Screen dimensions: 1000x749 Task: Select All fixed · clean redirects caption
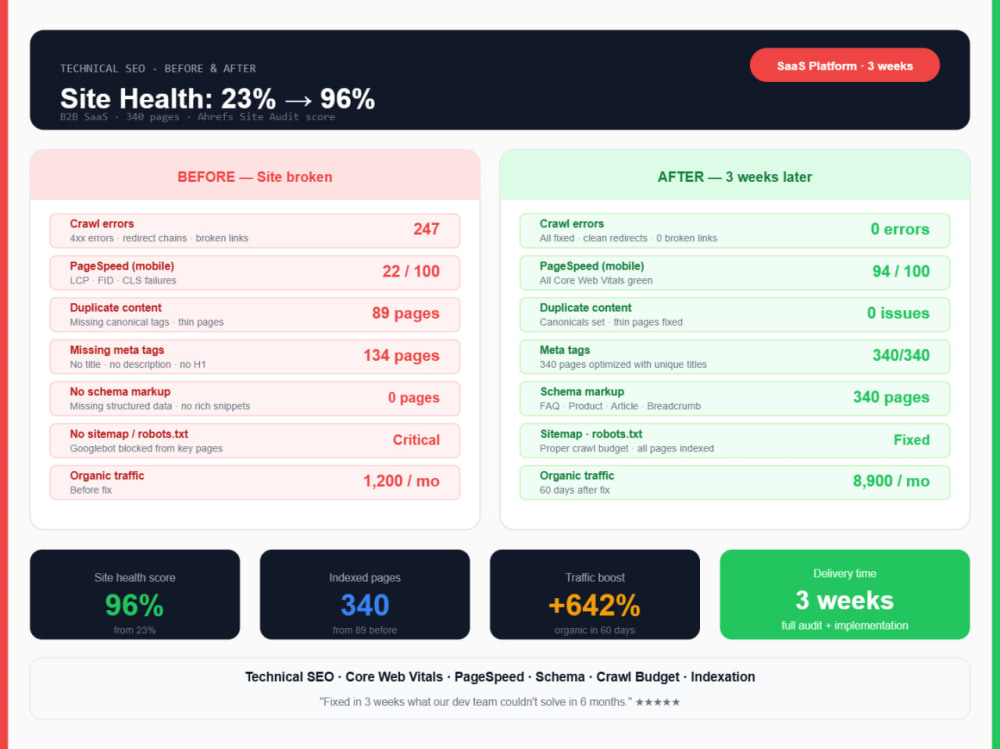(628, 238)
